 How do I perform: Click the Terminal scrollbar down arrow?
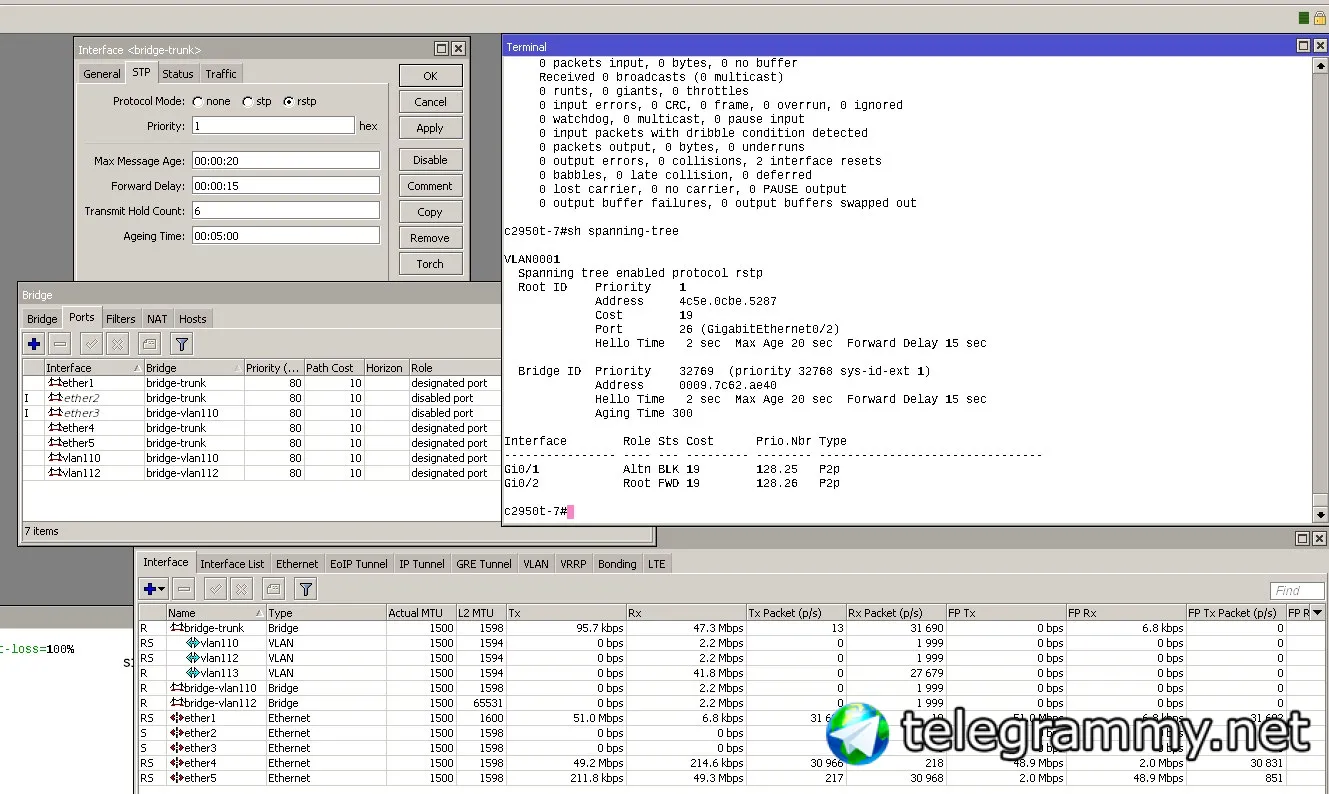pyautogui.click(x=1320, y=514)
